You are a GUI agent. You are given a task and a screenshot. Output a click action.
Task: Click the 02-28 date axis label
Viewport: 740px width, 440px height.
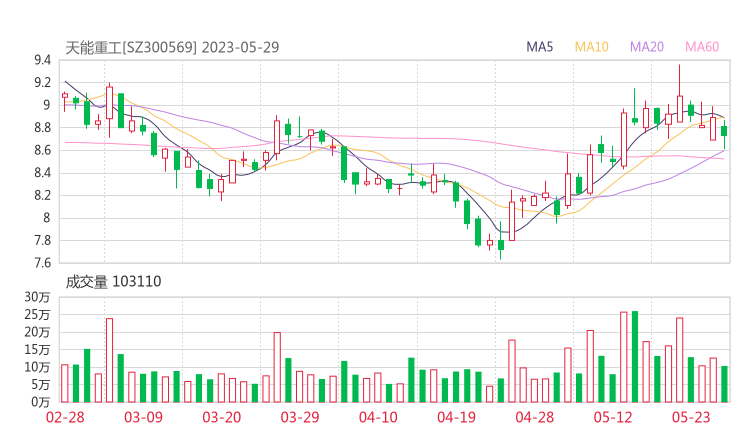pos(65,417)
